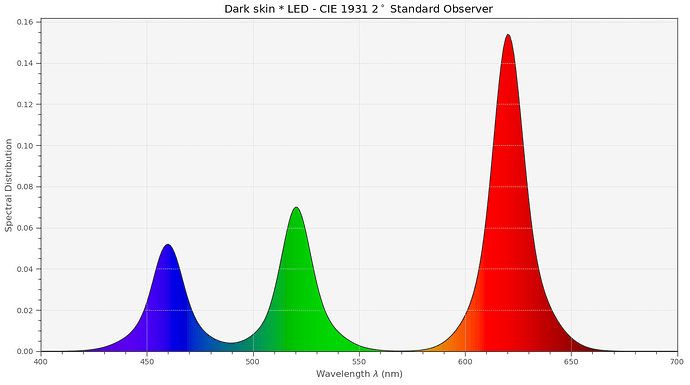Click the Wavelength λ (nm) axis label
The image size is (690, 385).
359,374
